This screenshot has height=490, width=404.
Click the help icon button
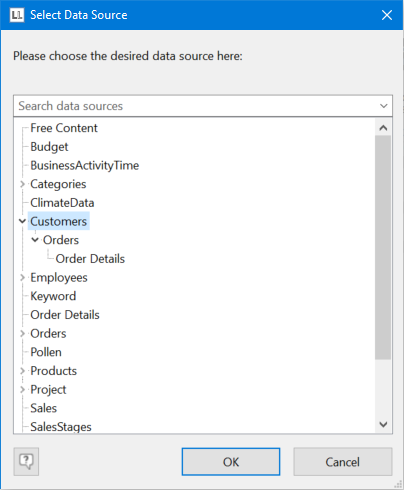(26, 462)
